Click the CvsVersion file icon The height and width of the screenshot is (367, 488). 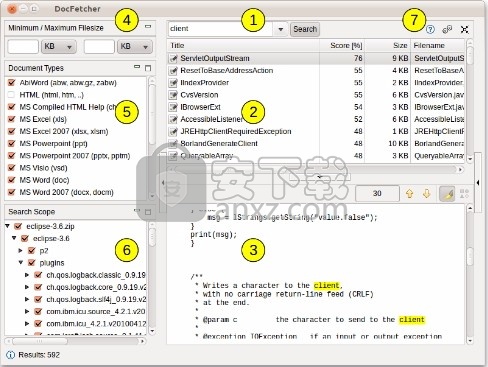pyautogui.click(x=173, y=95)
